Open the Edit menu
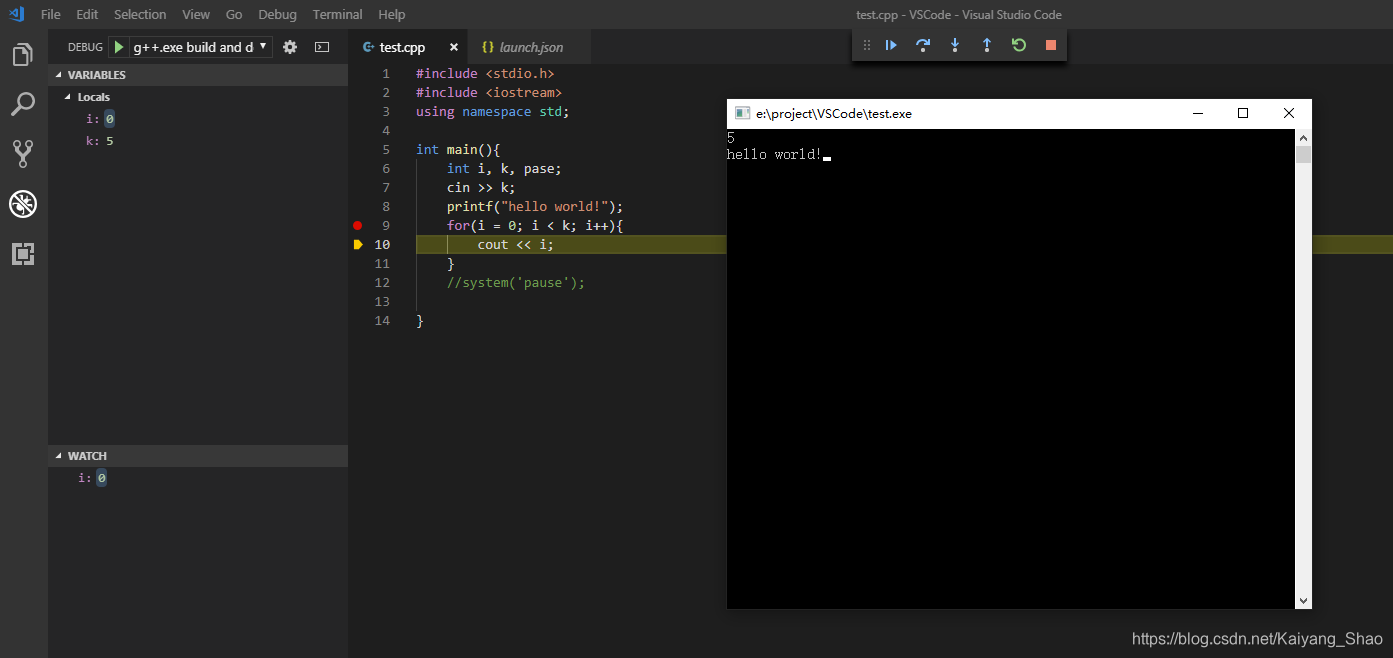1393x658 pixels. (x=87, y=14)
